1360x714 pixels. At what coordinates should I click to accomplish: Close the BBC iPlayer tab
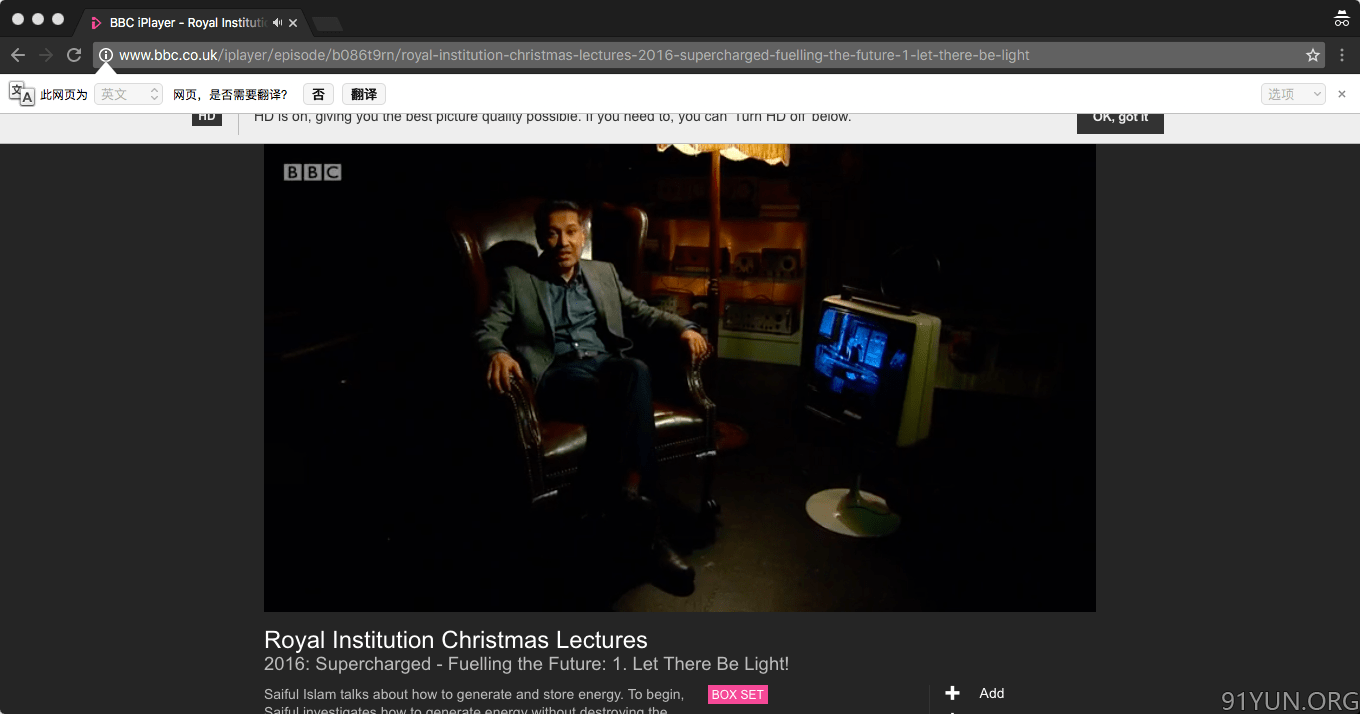point(293,22)
